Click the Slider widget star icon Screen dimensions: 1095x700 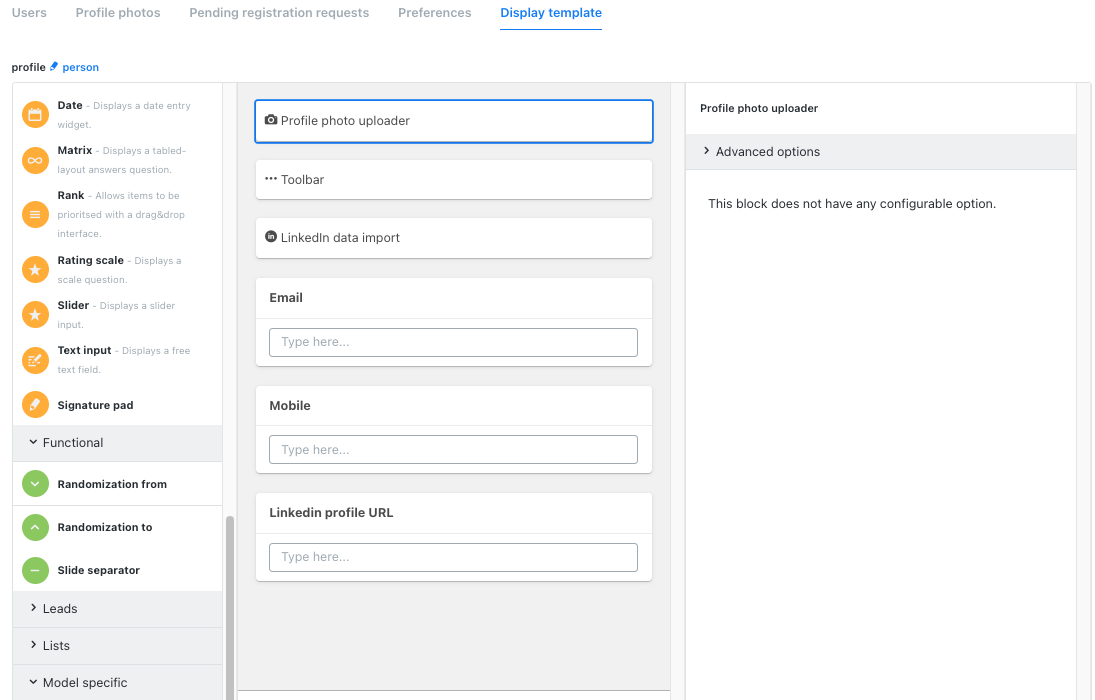(x=35, y=315)
